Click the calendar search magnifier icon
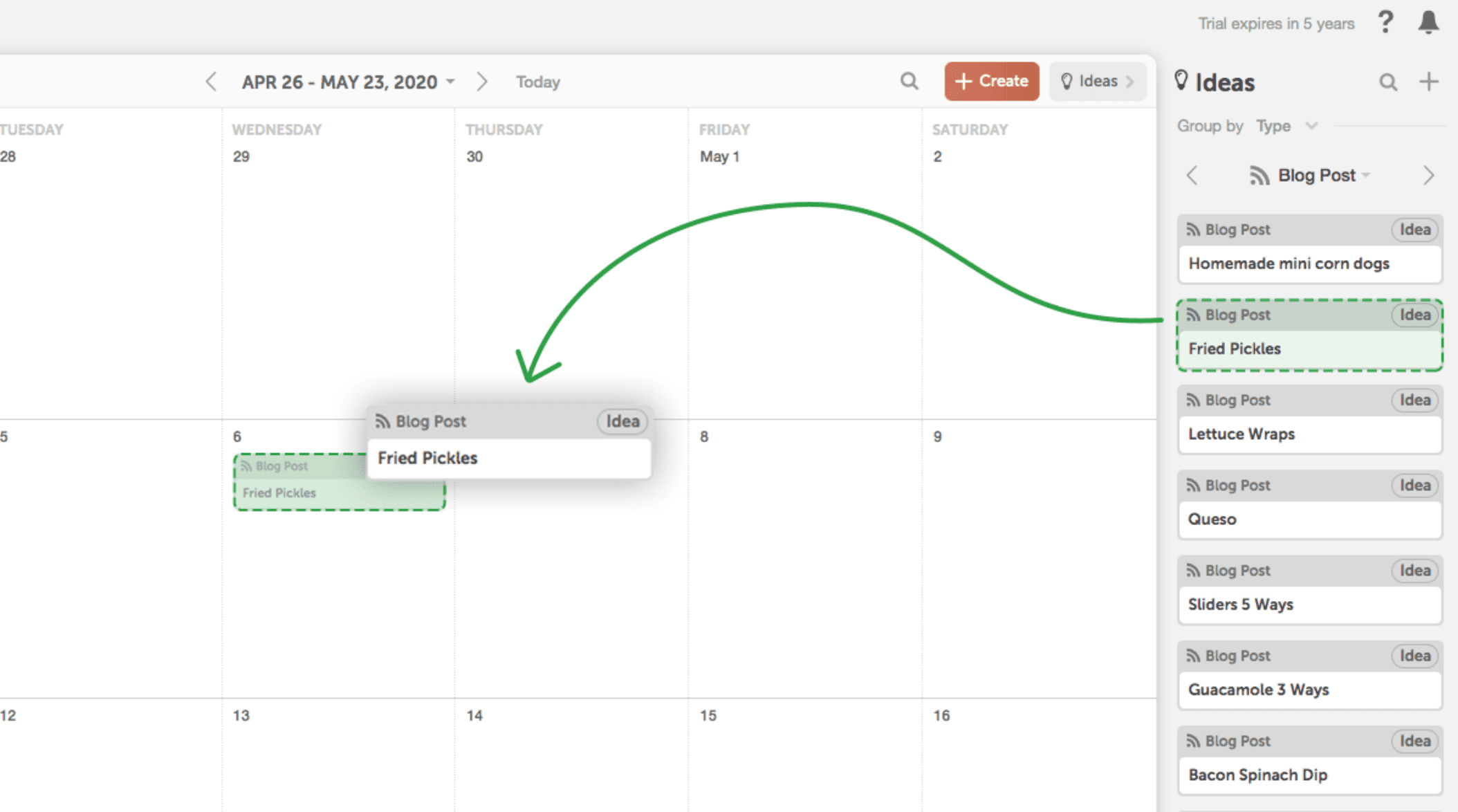 (x=909, y=82)
